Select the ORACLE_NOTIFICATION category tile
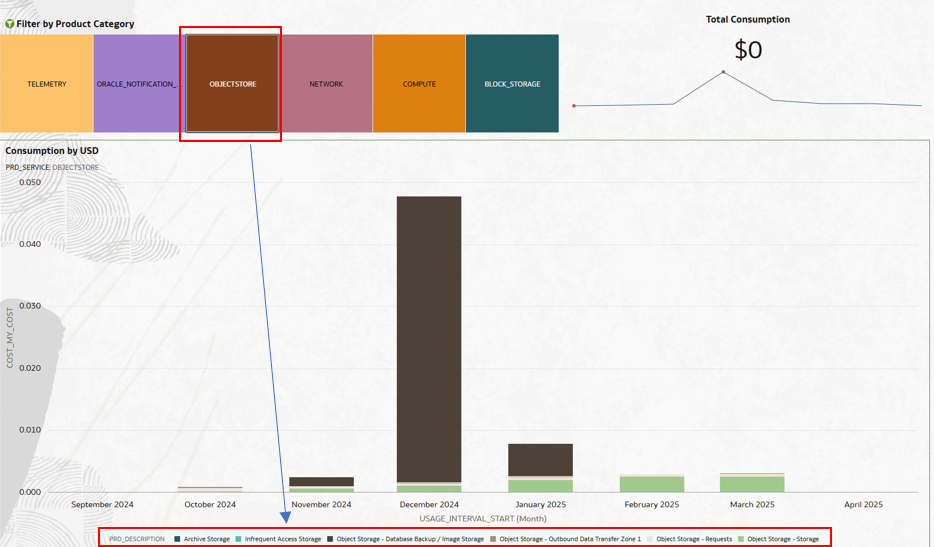 click(139, 83)
